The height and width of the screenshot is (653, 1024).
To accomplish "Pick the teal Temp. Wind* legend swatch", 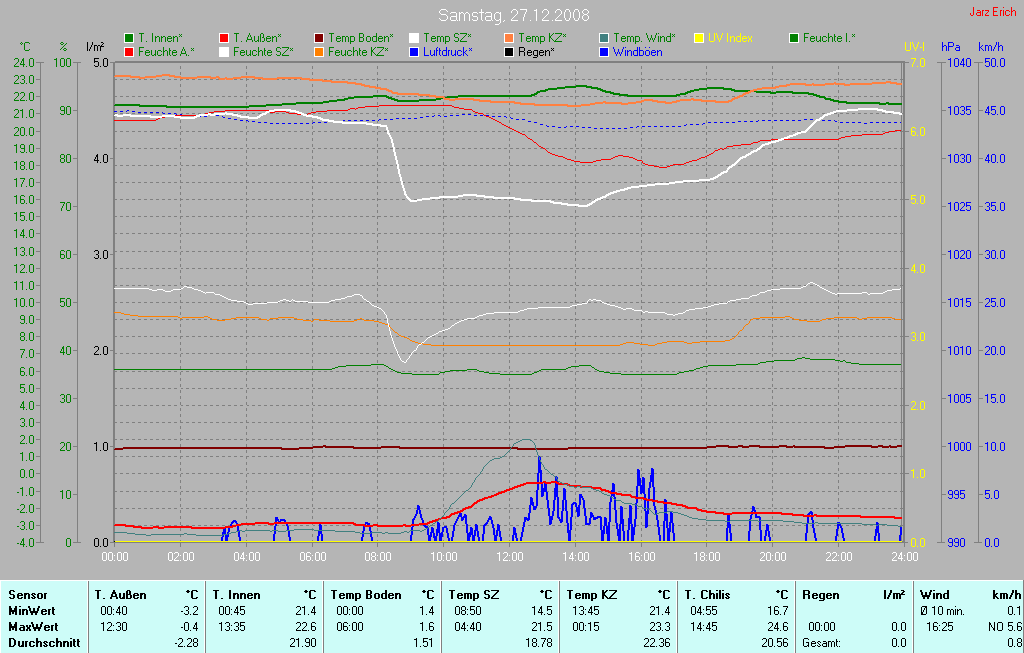I will [604, 39].
